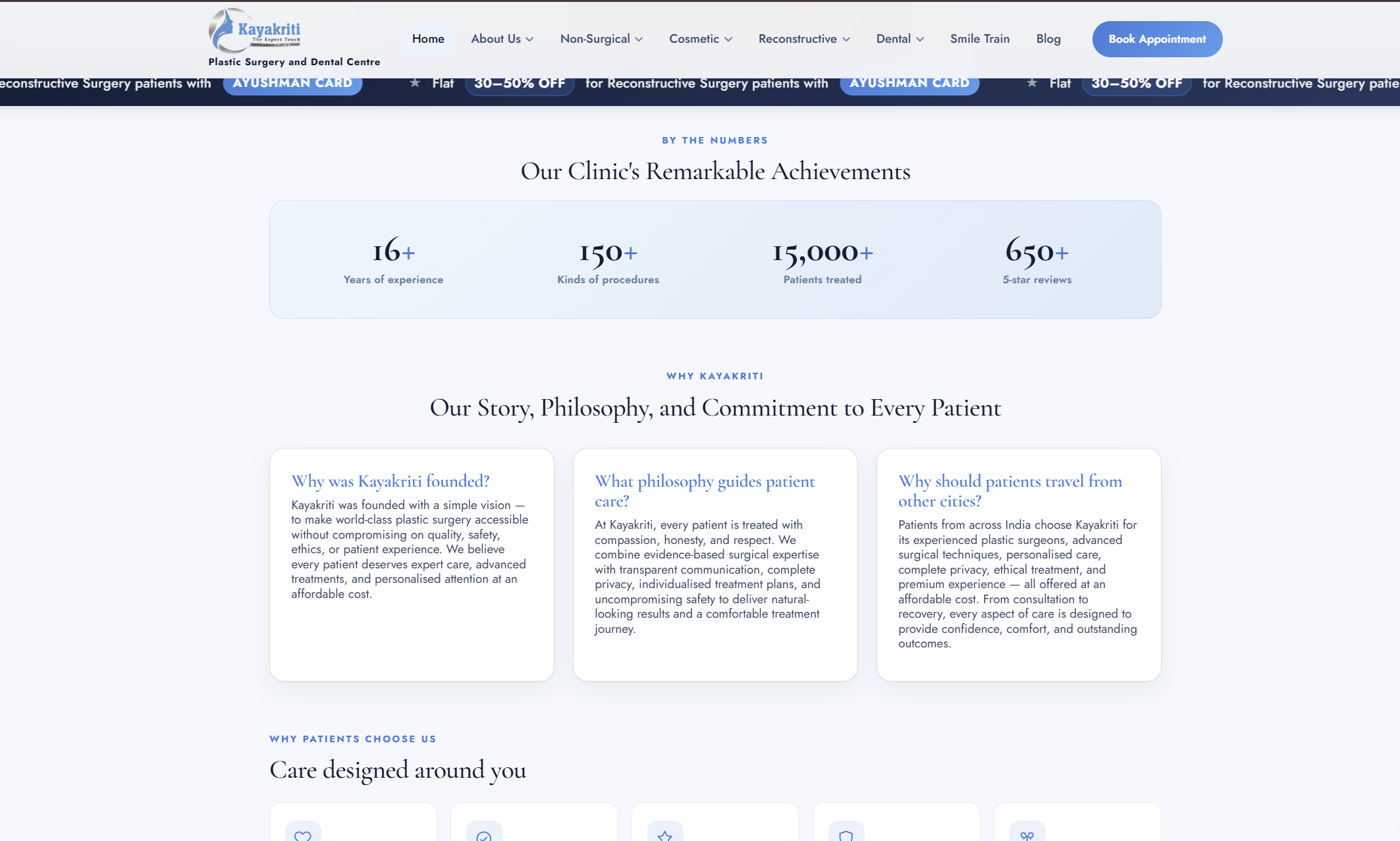This screenshot has height=841, width=1400.
Task: Click 'Kinds of procedures' label
Action: 608,280
